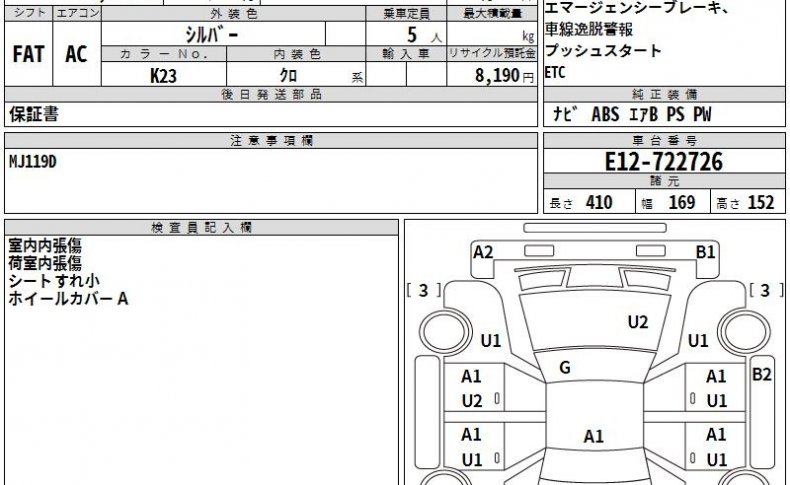This screenshot has width=790, height=485.
Task: Select inspector note 'シート すれ小'
Action: pyautogui.click(x=54, y=281)
